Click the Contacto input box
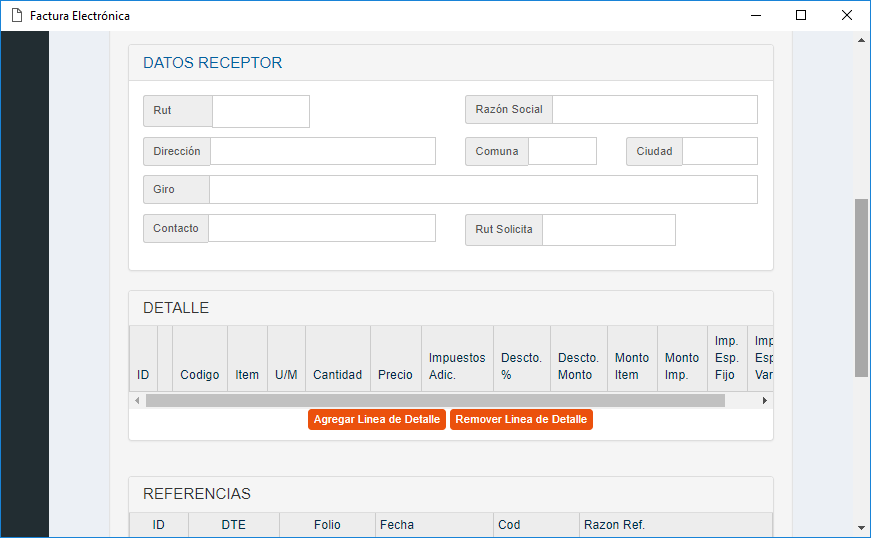Screen dimensions: 871x538 point(321,228)
